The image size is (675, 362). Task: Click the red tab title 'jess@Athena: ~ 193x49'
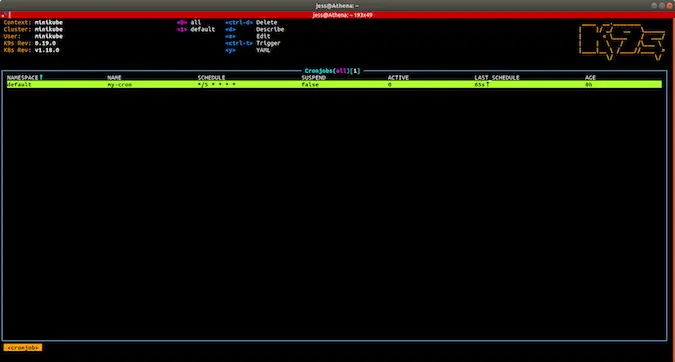pyautogui.click(x=342, y=15)
